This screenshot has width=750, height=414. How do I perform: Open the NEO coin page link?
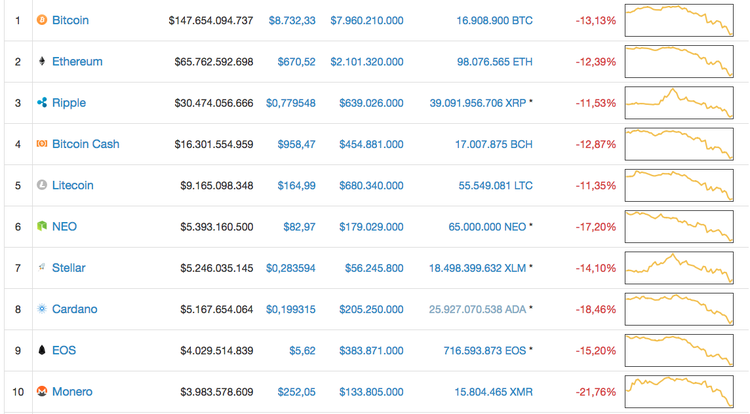point(64,226)
